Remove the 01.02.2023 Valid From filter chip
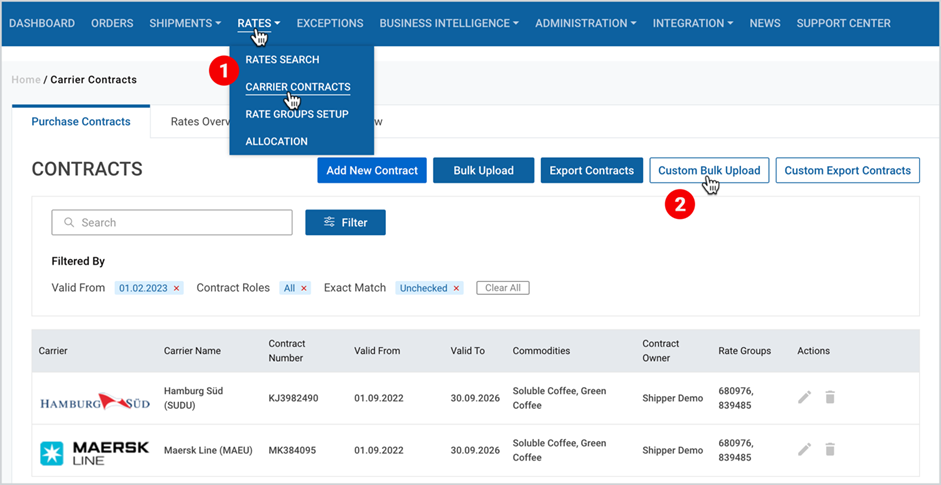 point(176,288)
